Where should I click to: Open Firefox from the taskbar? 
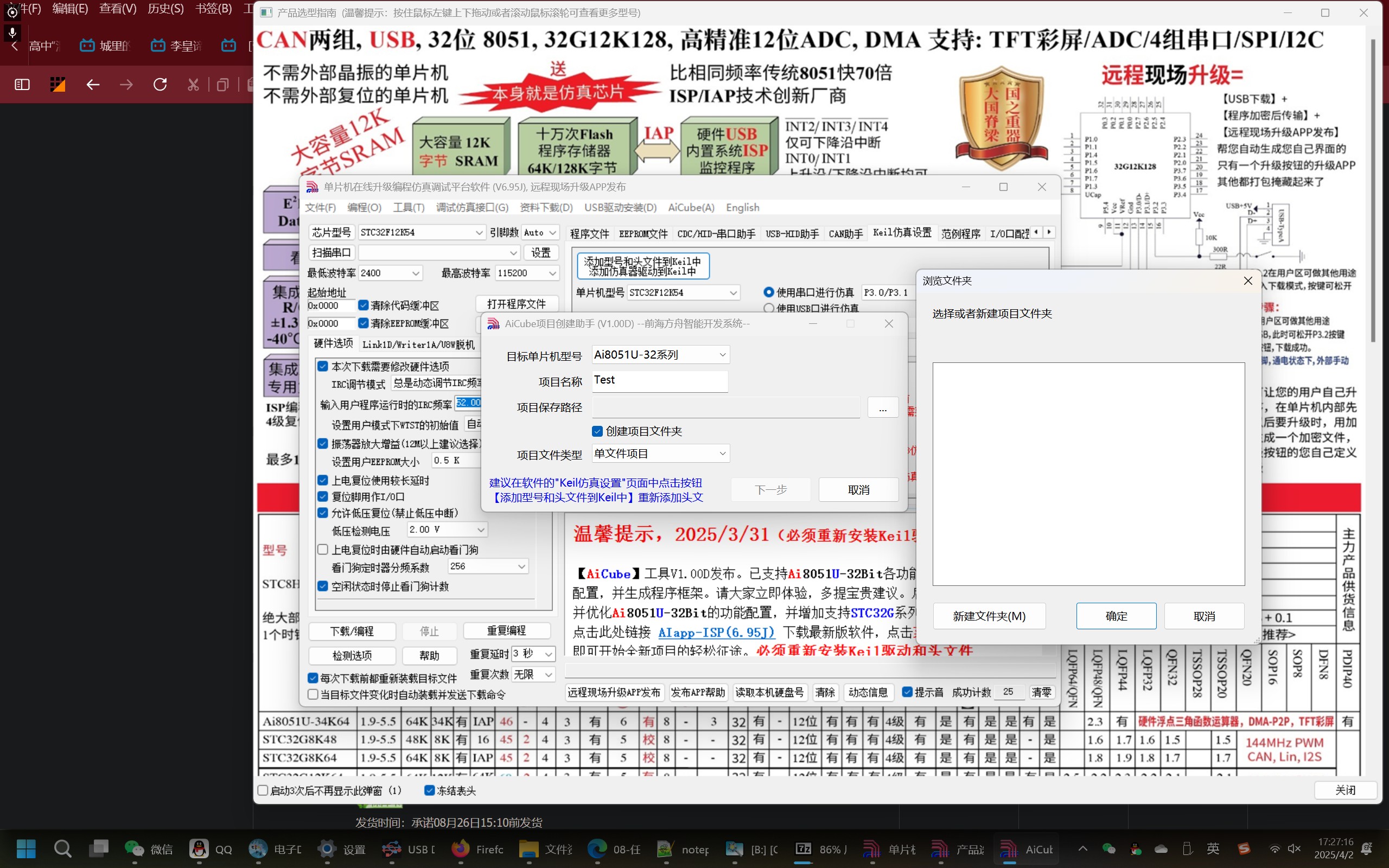477,848
